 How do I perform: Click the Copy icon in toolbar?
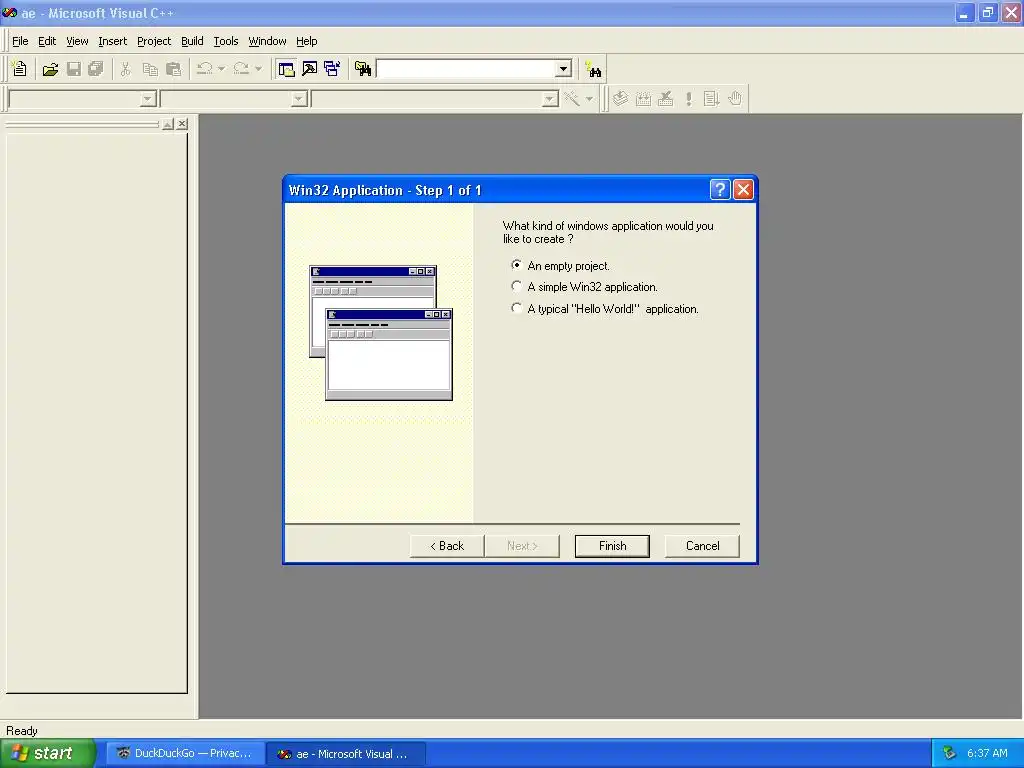150,69
